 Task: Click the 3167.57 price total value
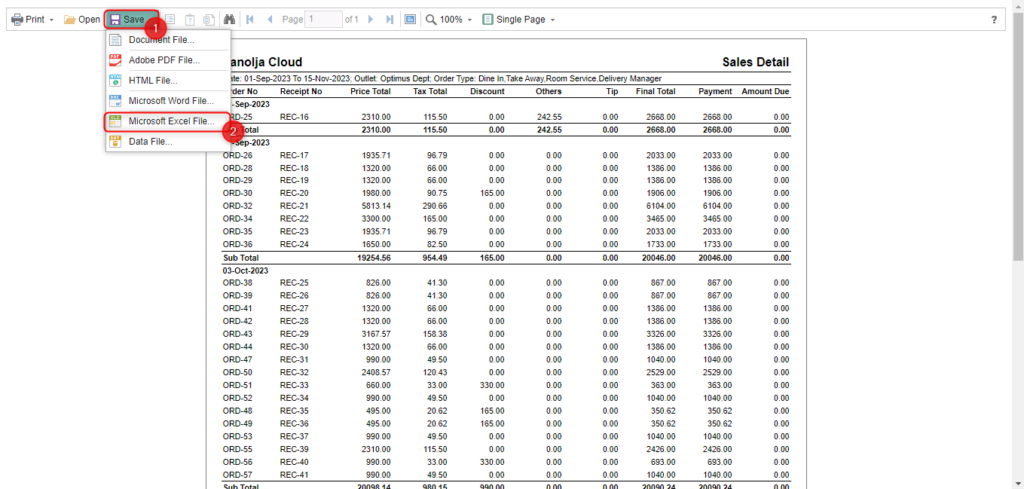coord(377,334)
